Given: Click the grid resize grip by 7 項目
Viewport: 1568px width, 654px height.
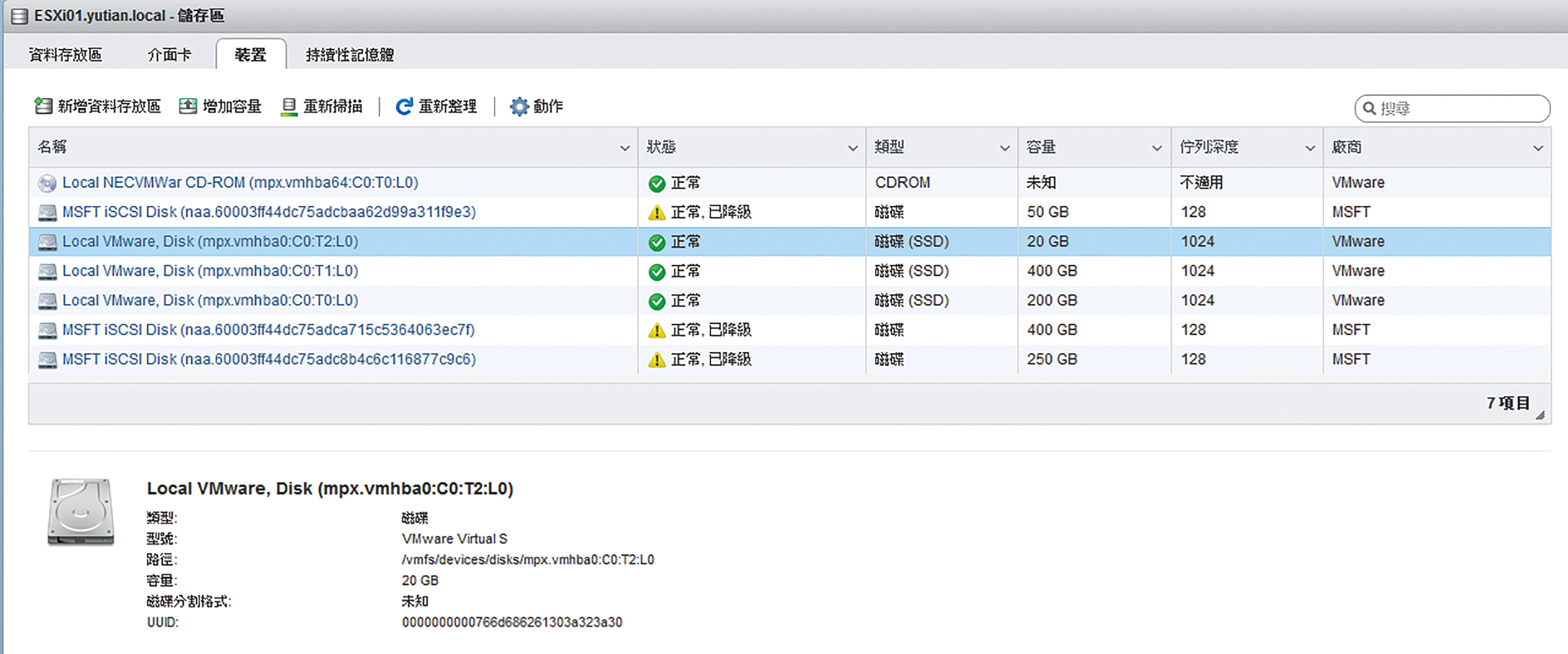Looking at the screenshot, I should pyautogui.click(x=1540, y=415).
